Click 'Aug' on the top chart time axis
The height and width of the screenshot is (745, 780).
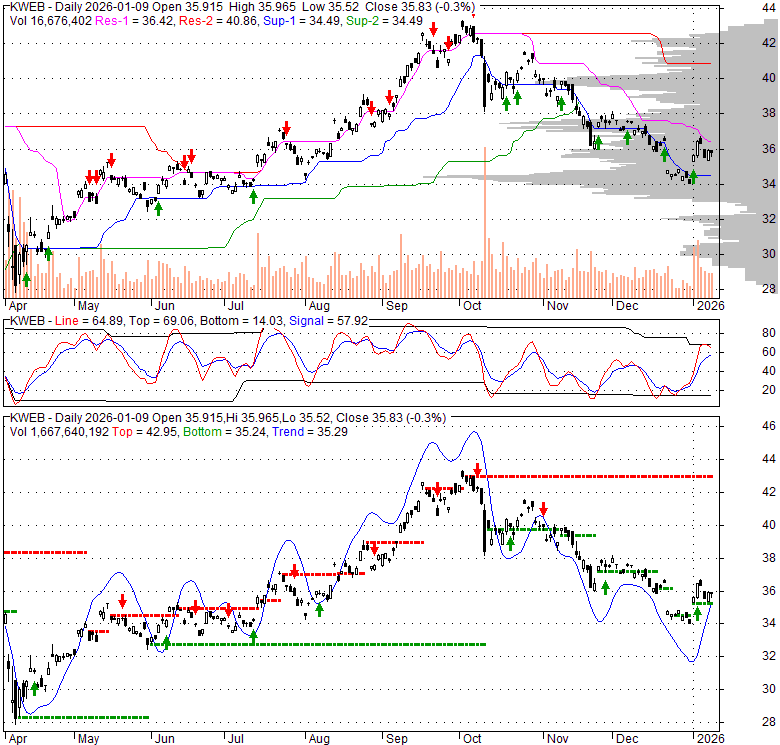tap(319, 305)
